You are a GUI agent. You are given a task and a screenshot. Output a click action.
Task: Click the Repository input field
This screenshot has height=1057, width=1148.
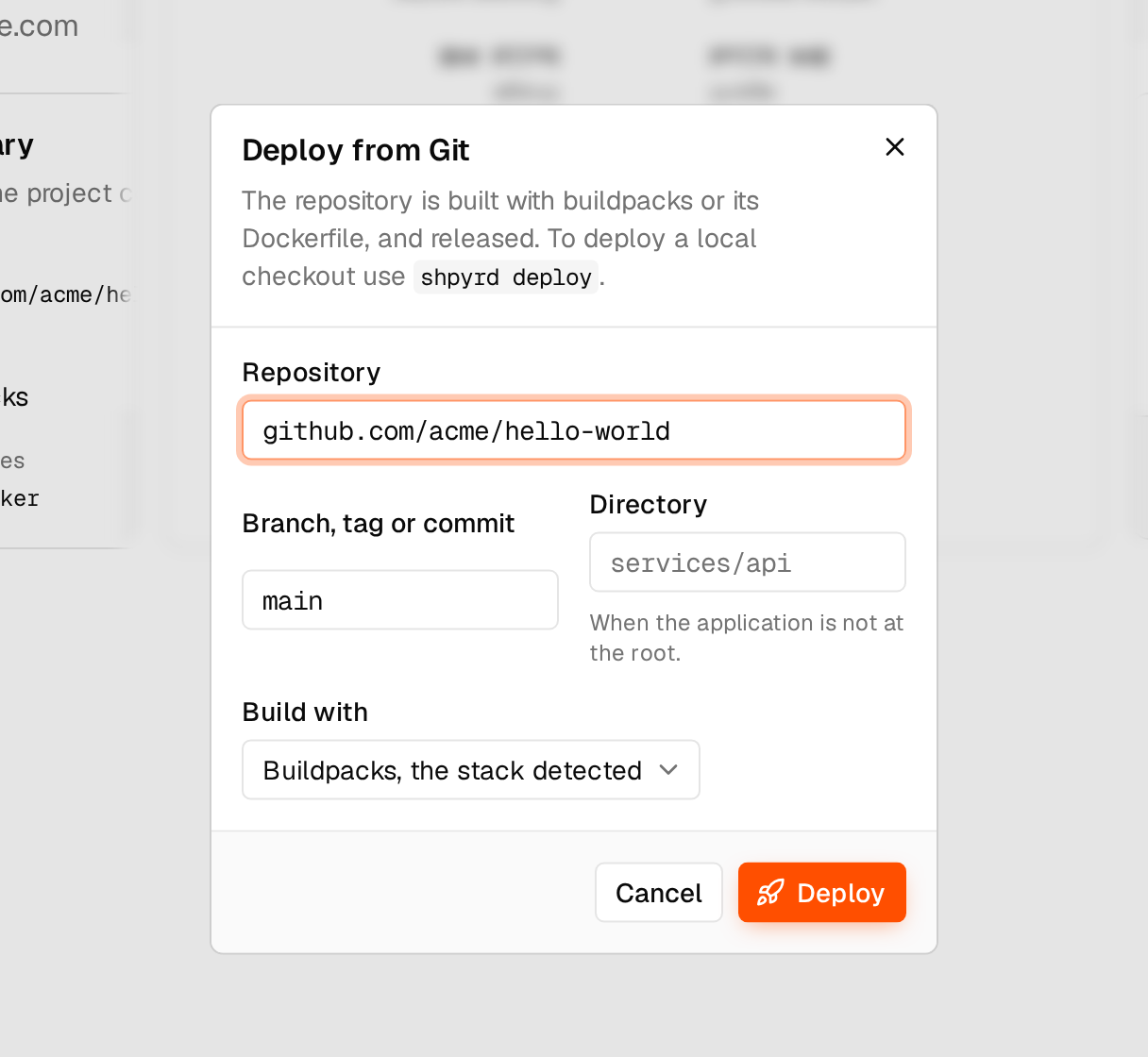click(x=574, y=430)
